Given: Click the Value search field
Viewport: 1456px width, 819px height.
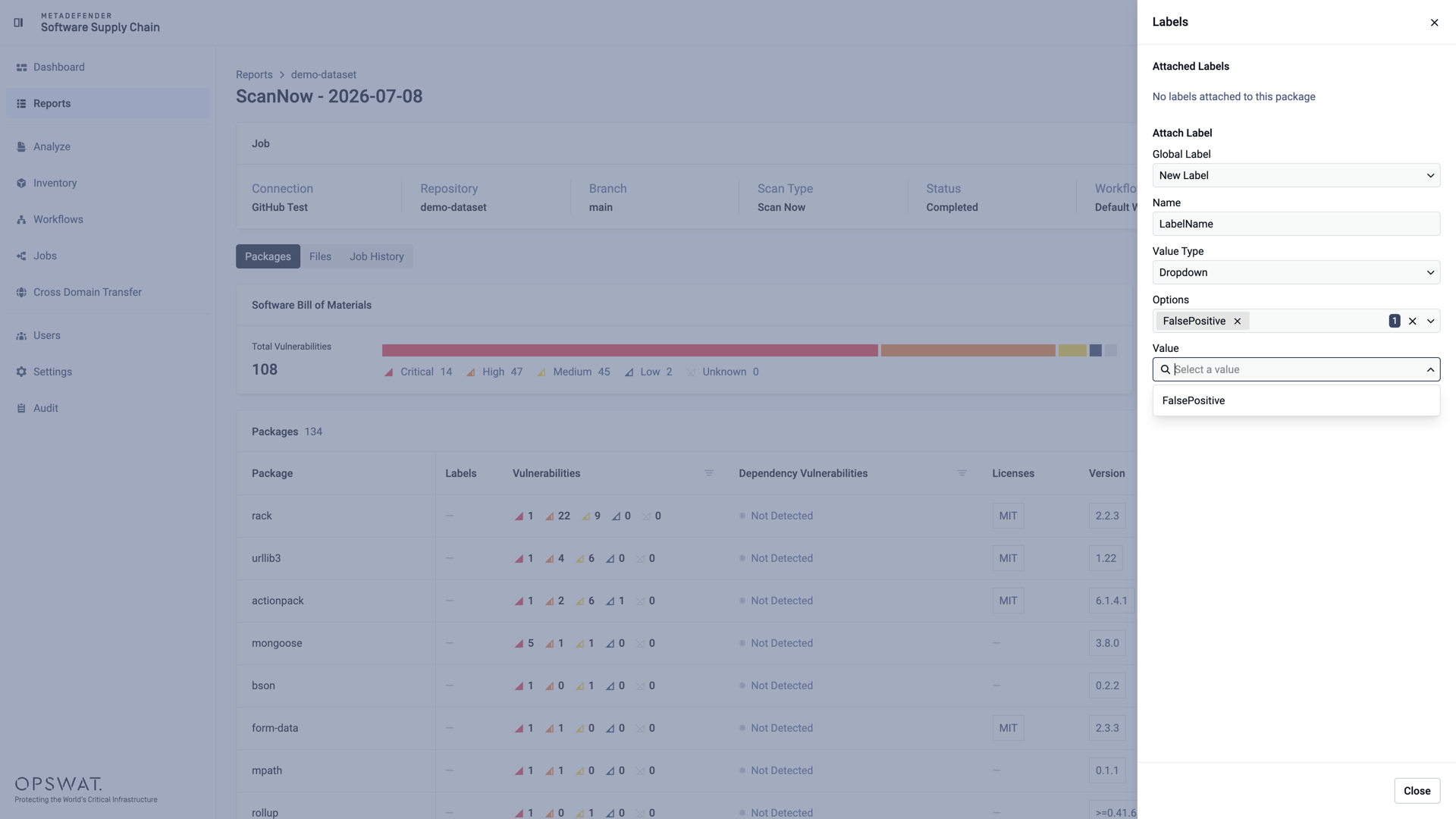Looking at the screenshot, I should coord(1296,370).
